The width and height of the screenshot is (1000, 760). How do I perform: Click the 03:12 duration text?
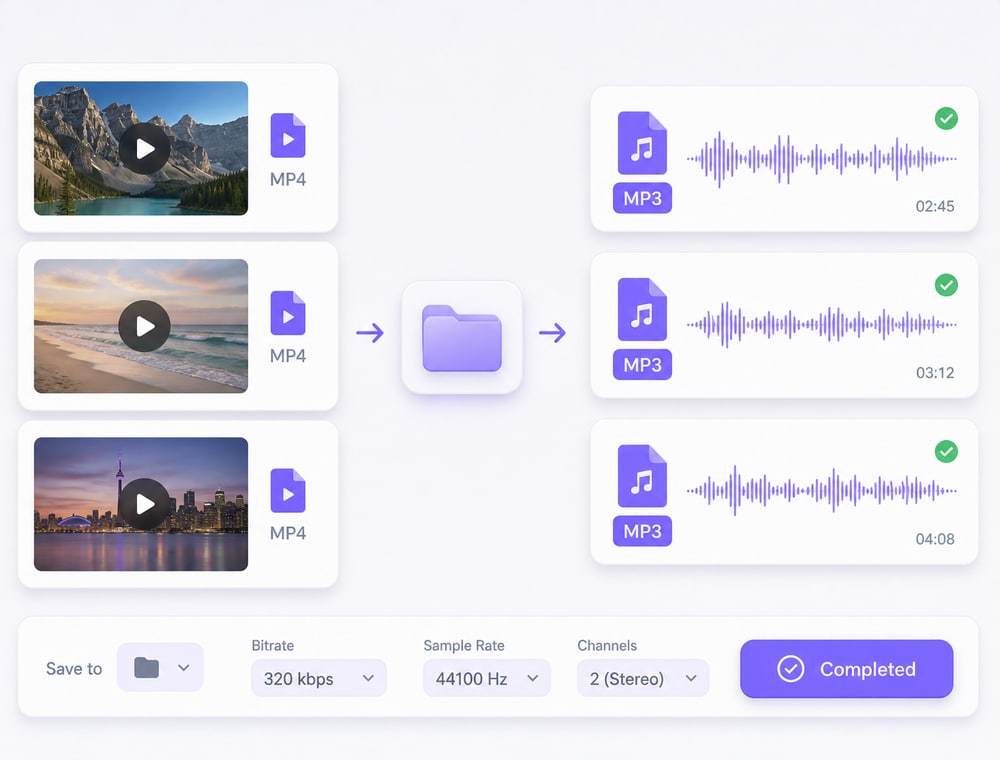(935, 372)
